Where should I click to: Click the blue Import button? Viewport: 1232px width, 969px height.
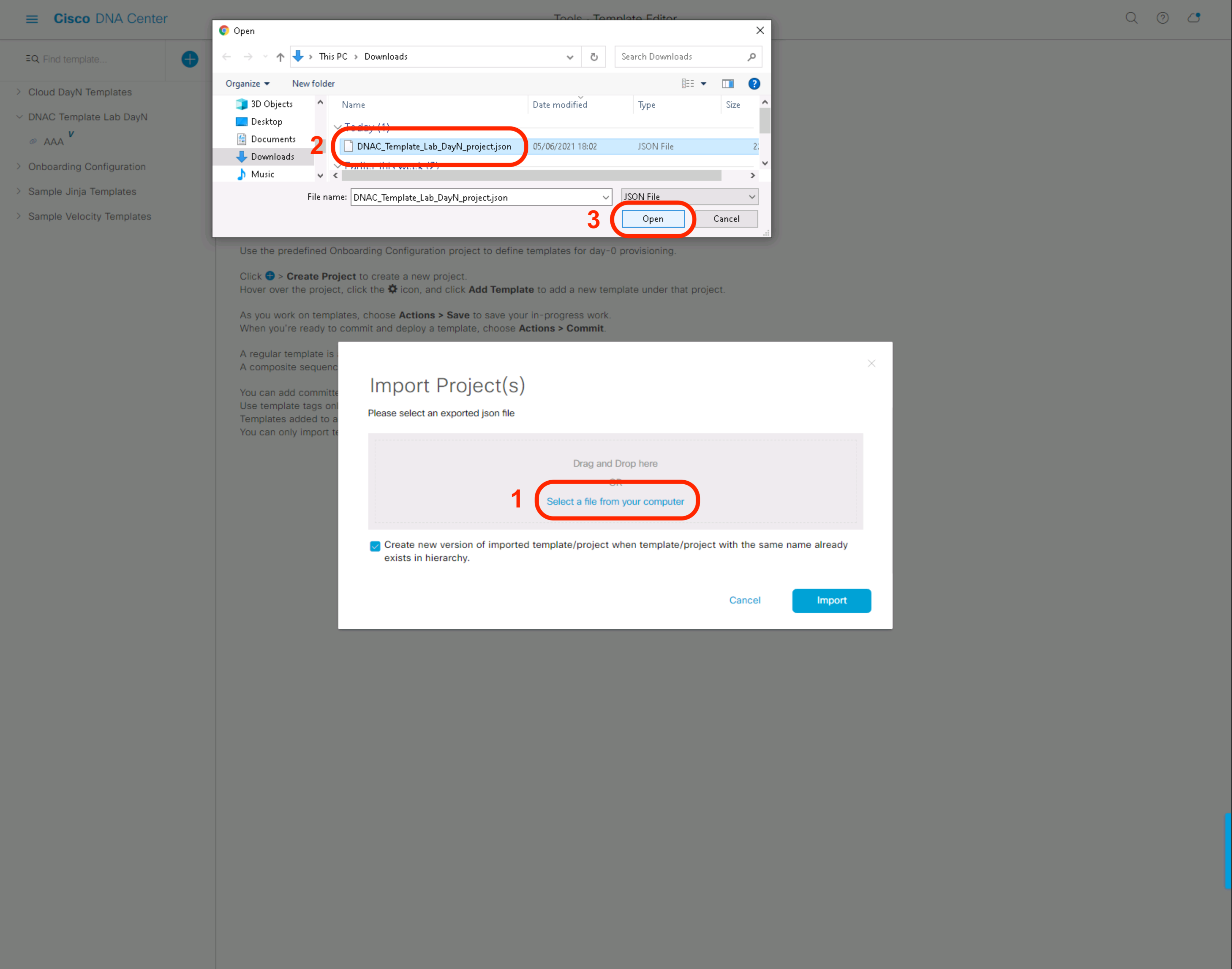[831, 600]
